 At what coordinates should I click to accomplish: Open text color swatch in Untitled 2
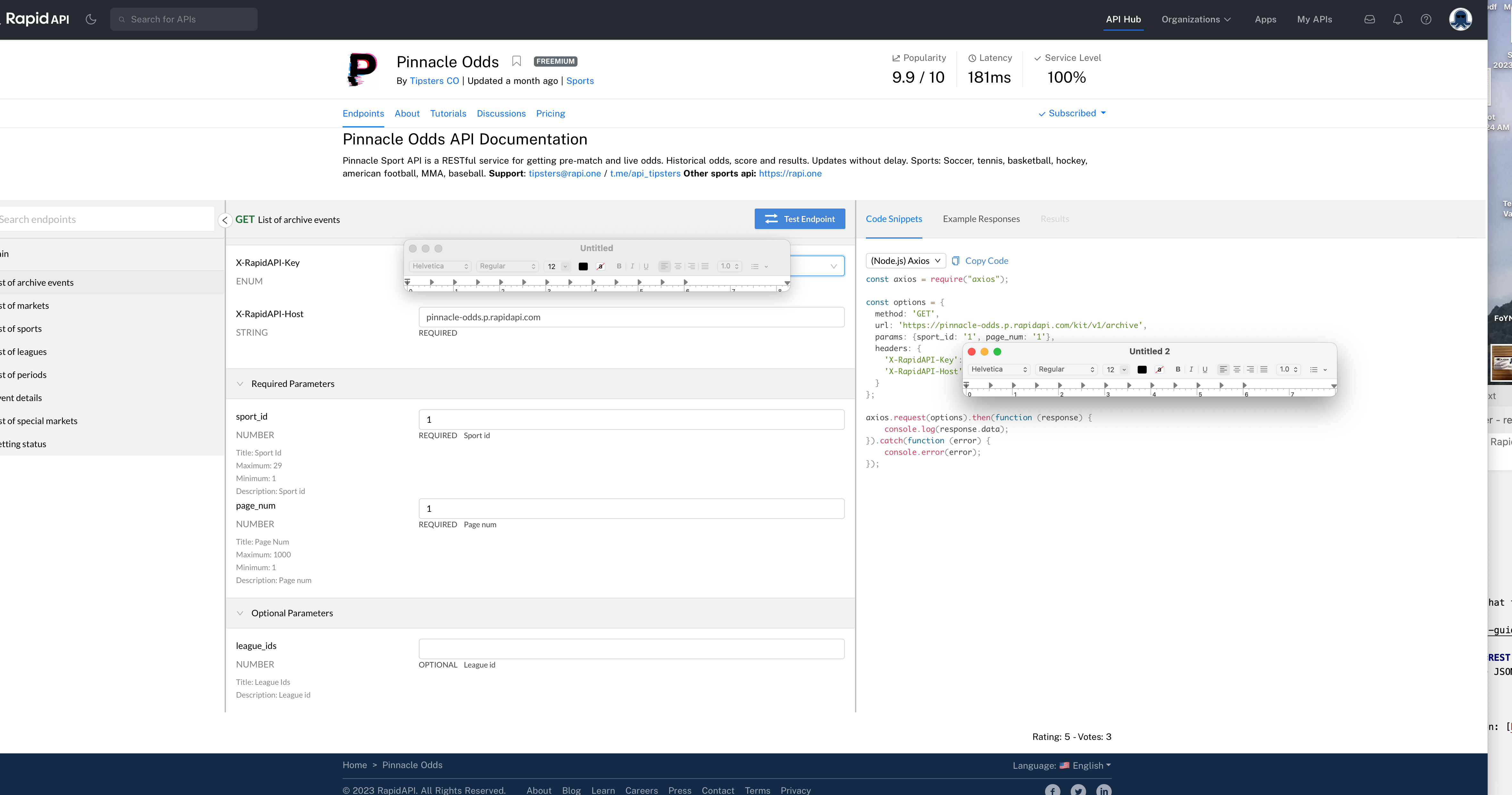pos(1142,370)
